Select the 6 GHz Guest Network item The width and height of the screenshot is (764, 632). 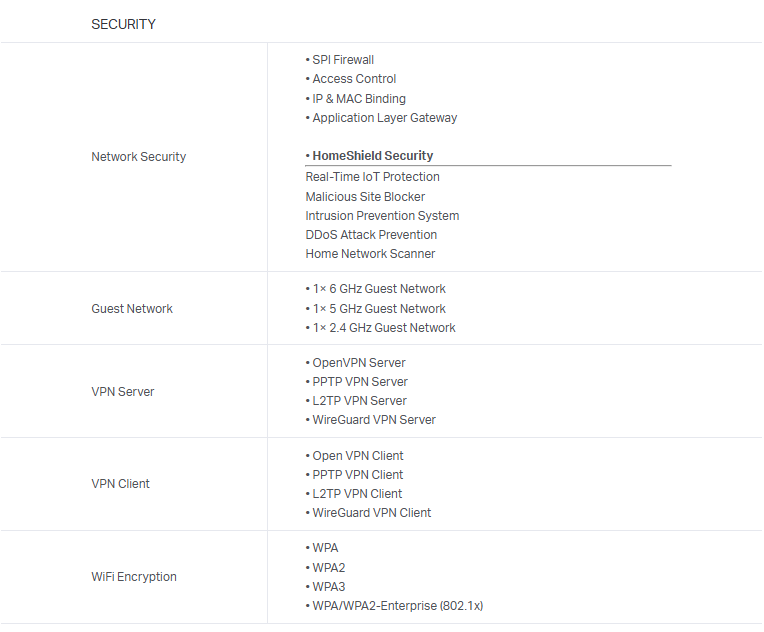(x=378, y=289)
